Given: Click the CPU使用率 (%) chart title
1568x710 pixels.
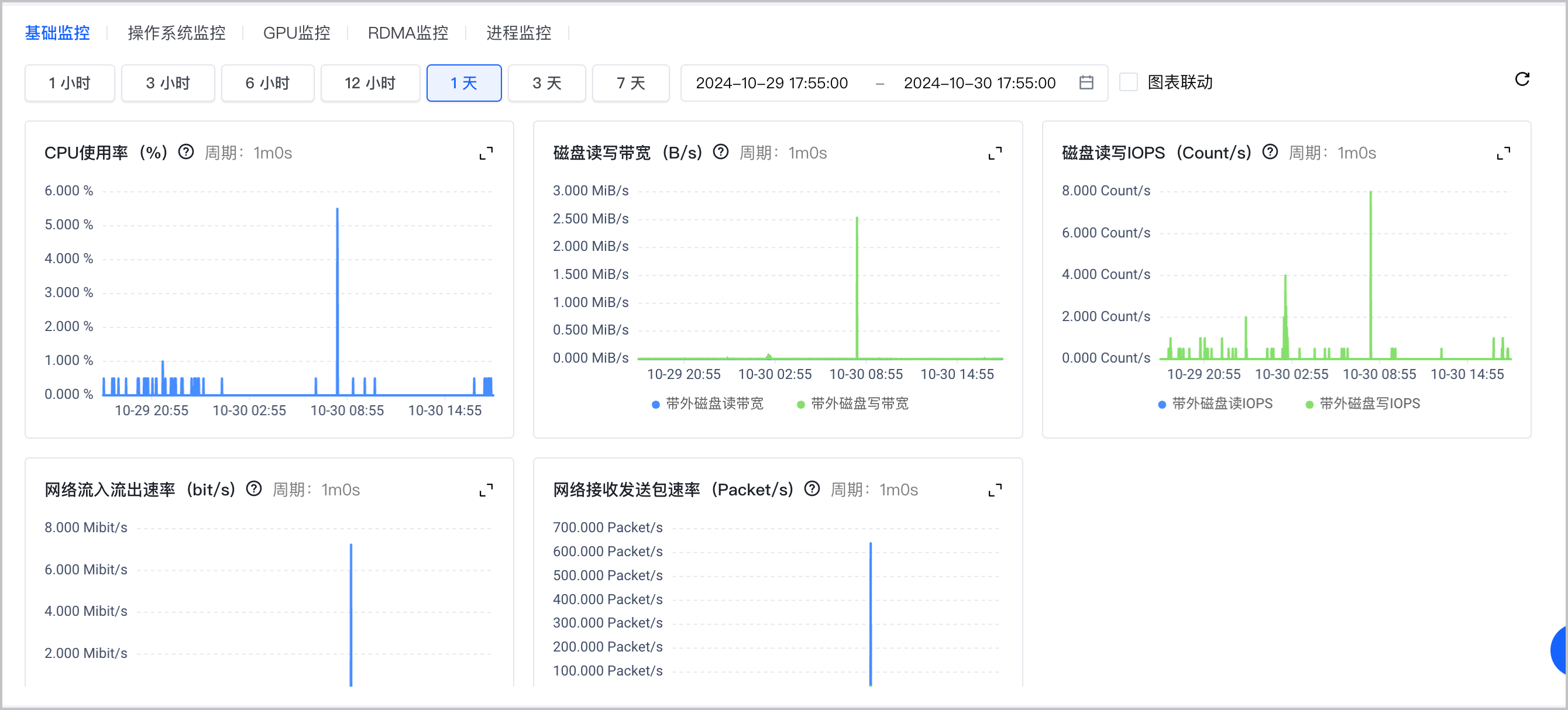Looking at the screenshot, I should coord(105,153).
